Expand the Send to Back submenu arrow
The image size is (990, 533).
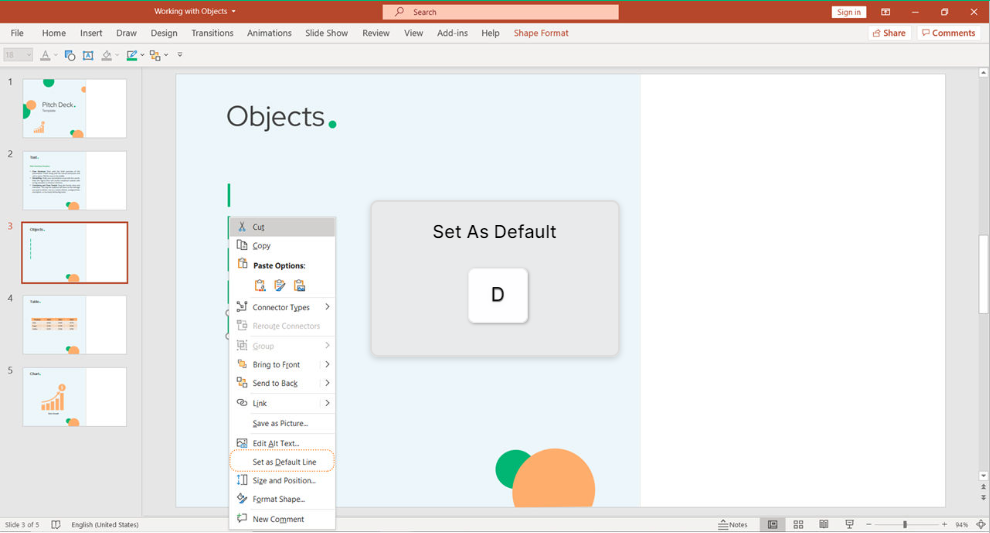tap(327, 383)
